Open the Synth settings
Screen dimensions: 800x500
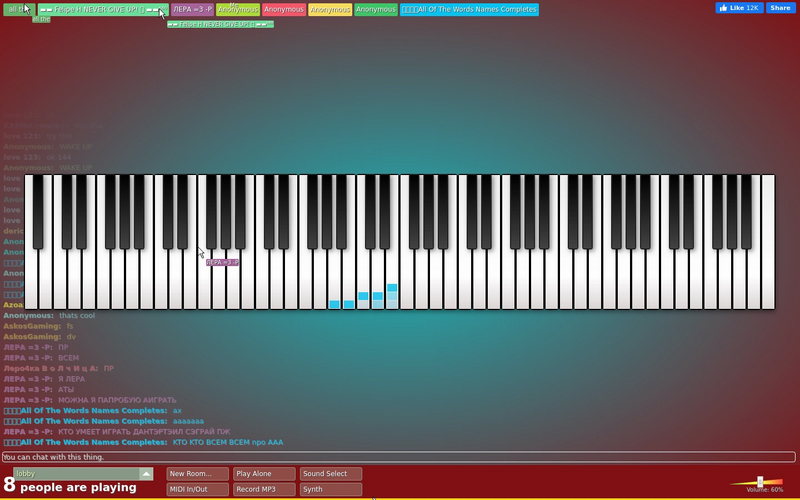[331, 489]
